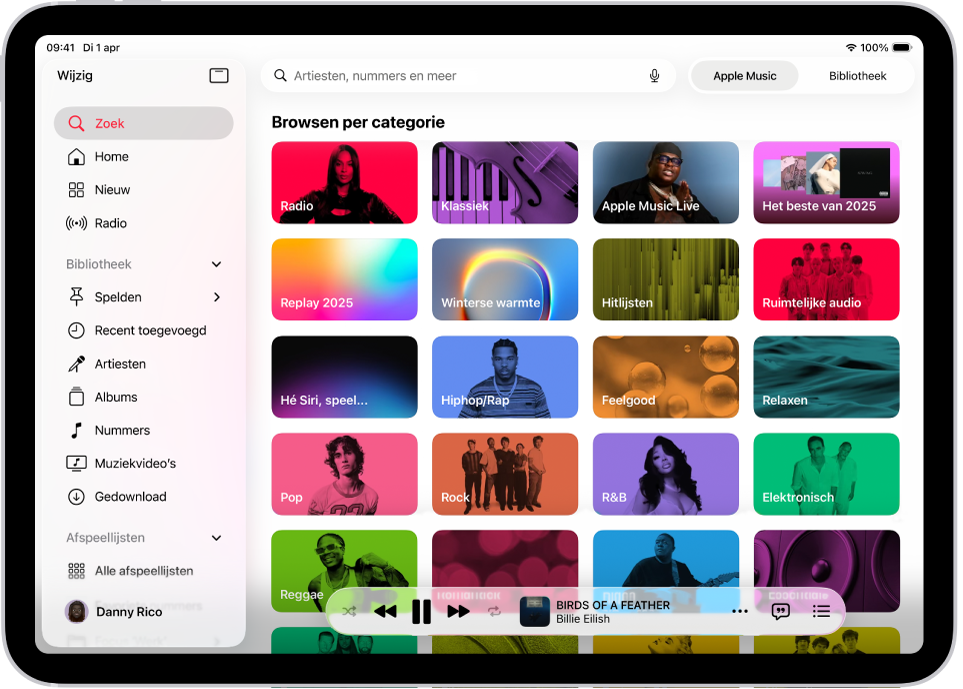Image resolution: width=963 pixels, height=689 pixels.
Task: Go to Nieuw in the sidebar
Action: pos(143,190)
